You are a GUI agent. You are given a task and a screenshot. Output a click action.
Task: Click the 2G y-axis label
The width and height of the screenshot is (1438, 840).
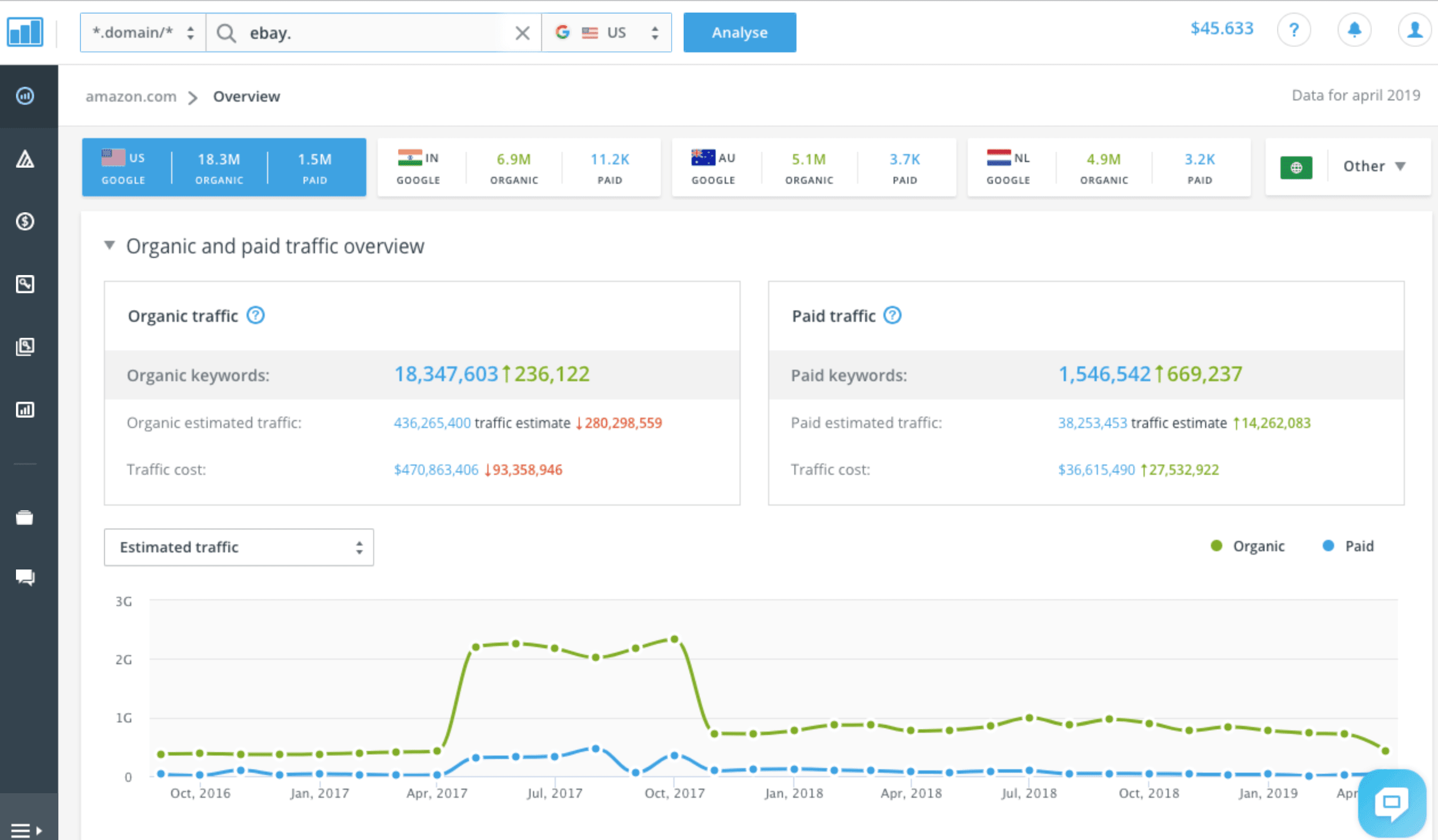point(124,660)
